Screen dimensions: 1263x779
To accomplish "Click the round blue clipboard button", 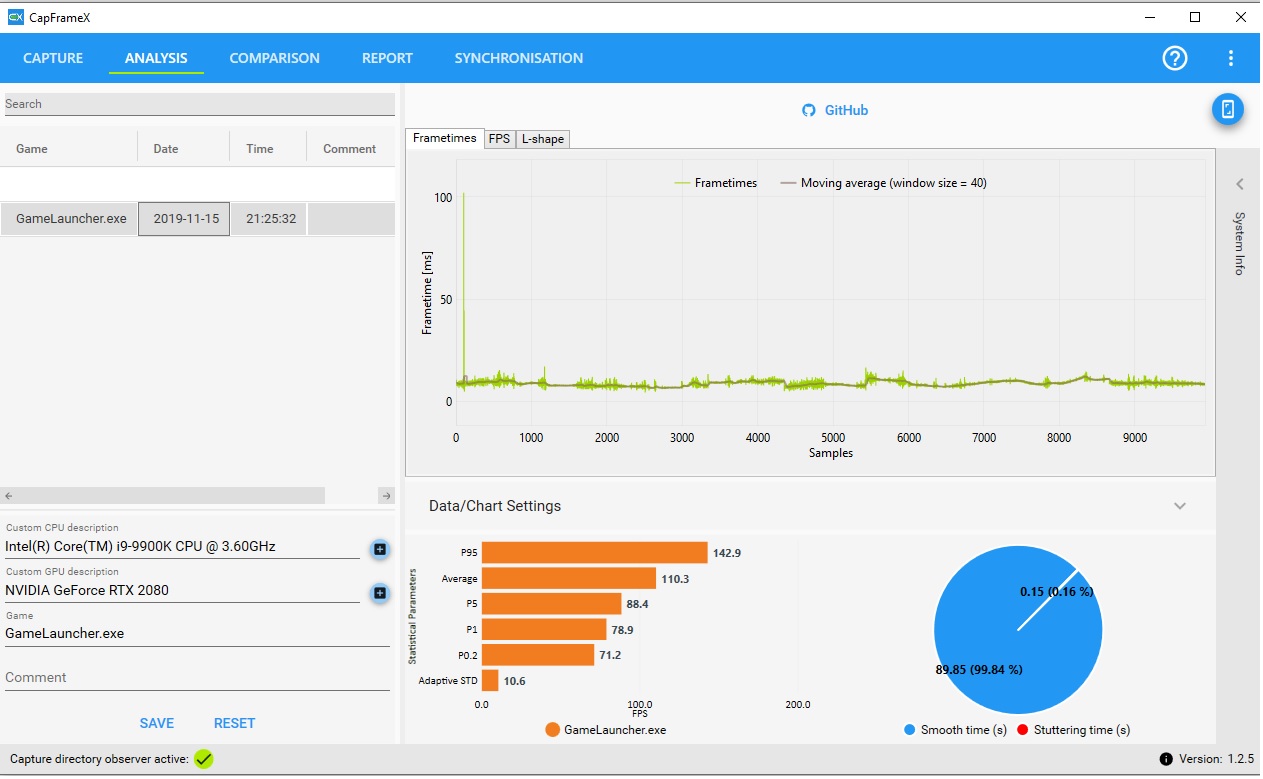I will coord(1228,109).
